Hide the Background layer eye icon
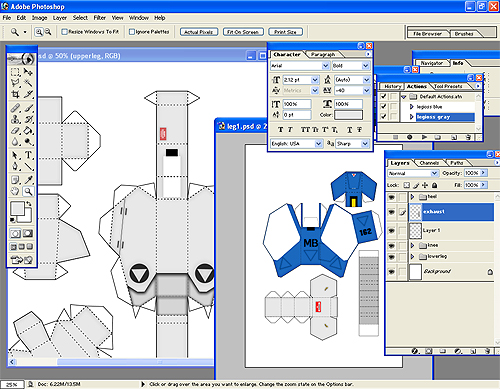This screenshot has height=389, width=500. coord(391,272)
